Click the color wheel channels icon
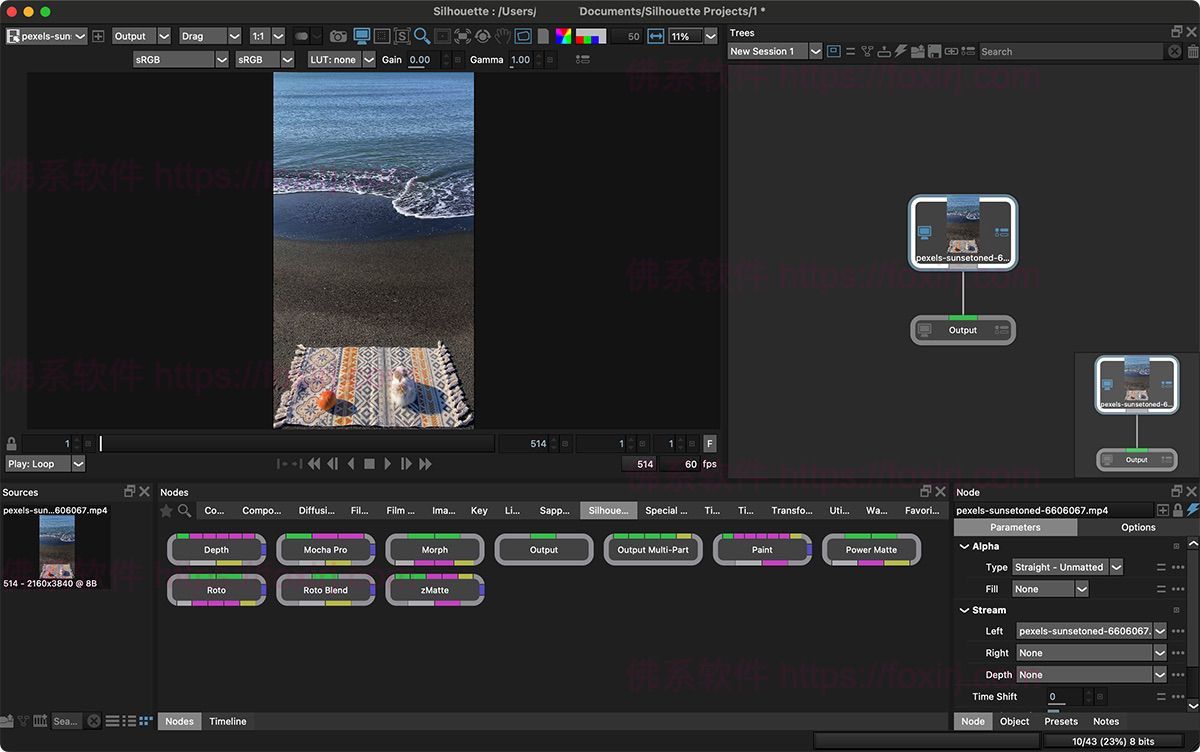The width and height of the screenshot is (1200, 752). pos(564,36)
